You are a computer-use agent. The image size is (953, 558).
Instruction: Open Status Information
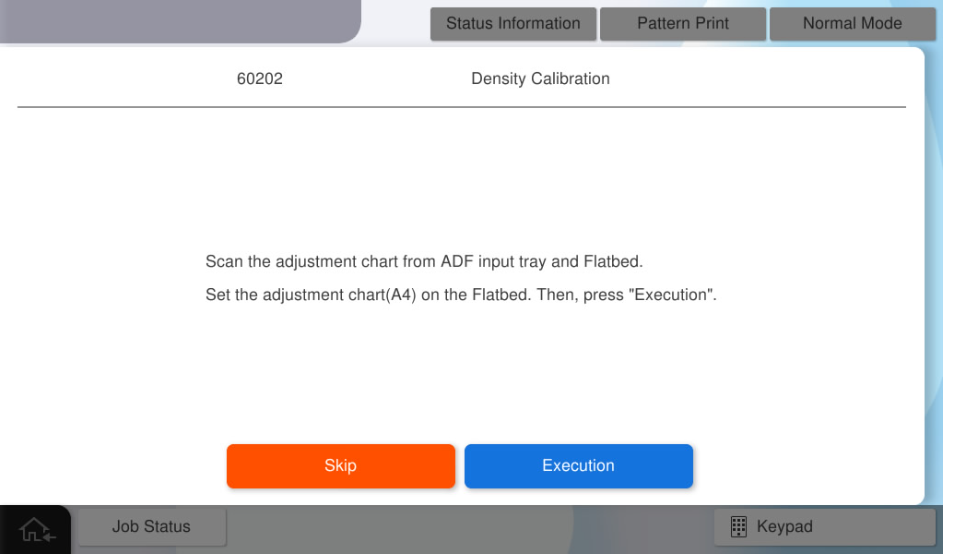pyautogui.click(x=513, y=24)
